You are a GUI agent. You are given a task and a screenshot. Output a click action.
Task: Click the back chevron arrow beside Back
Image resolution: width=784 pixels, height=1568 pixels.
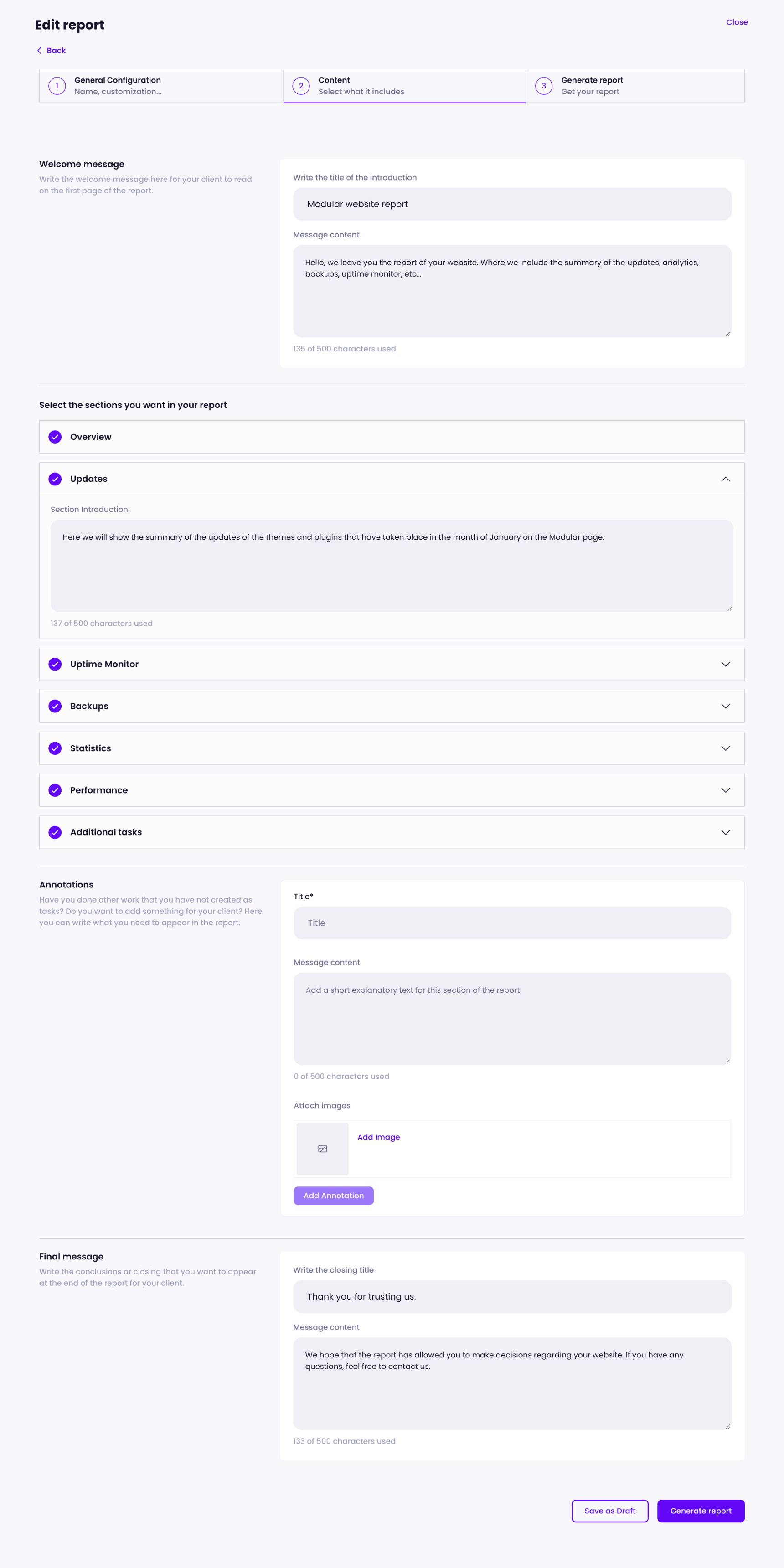coord(40,50)
